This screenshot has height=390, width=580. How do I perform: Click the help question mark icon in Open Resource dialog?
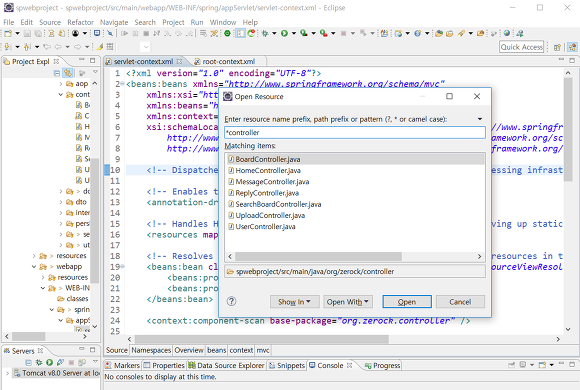pos(232,301)
